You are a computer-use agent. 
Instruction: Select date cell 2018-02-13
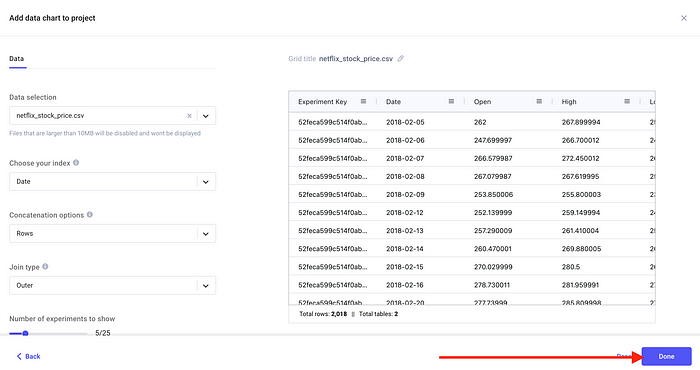[x=404, y=231]
